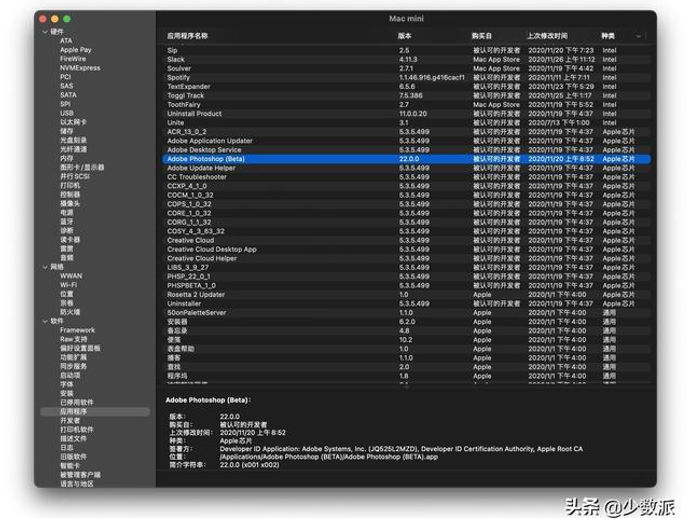Select PCI in the sidebar
This screenshot has width=690, height=518.
point(66,77)
